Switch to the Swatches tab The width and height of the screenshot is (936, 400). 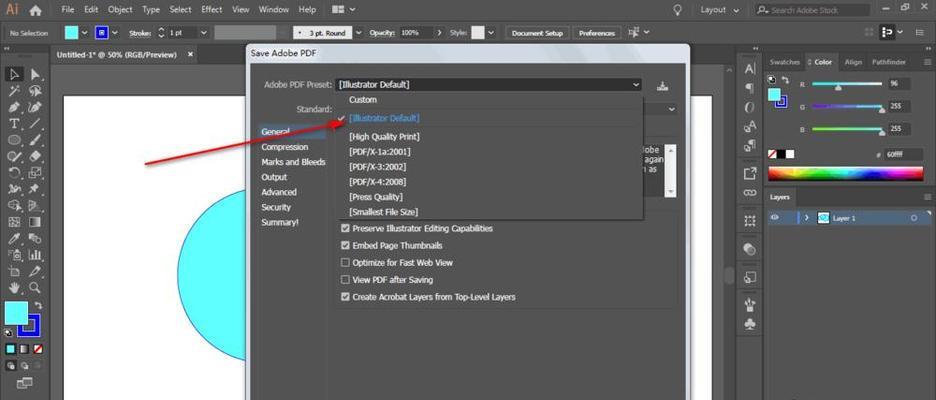(784, 62)
